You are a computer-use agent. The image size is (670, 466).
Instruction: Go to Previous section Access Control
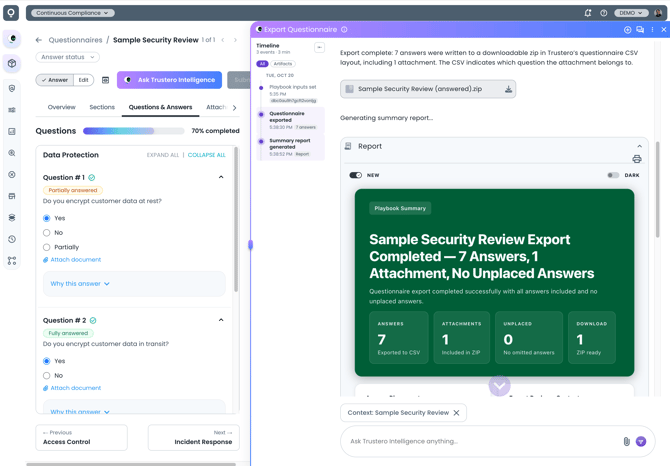point(81,437)
